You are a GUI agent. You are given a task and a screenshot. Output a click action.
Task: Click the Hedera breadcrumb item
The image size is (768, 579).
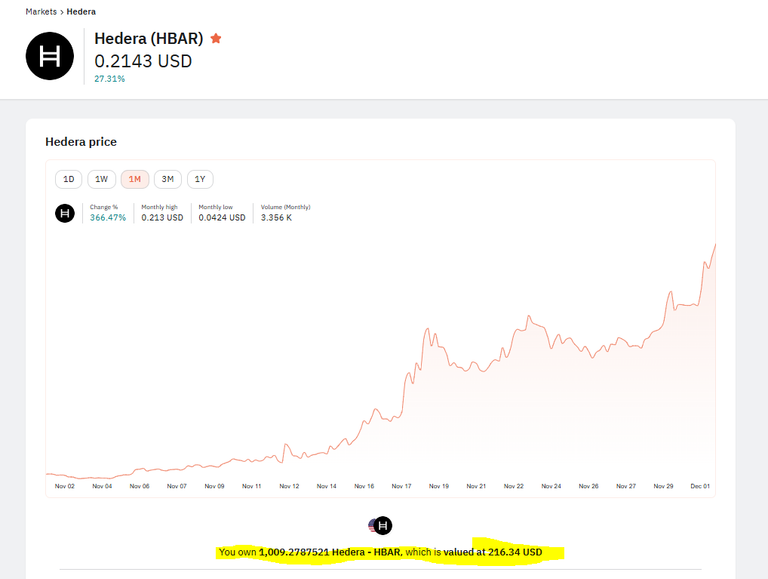point(81,12)
